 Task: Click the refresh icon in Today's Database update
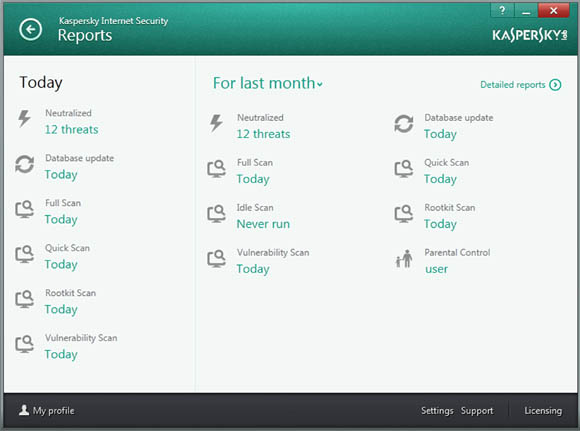tap(24, 164)
